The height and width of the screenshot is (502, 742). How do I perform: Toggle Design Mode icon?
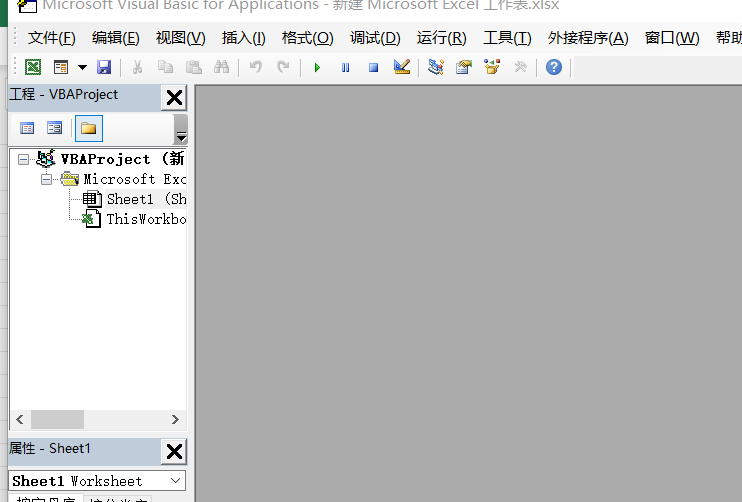402,67
